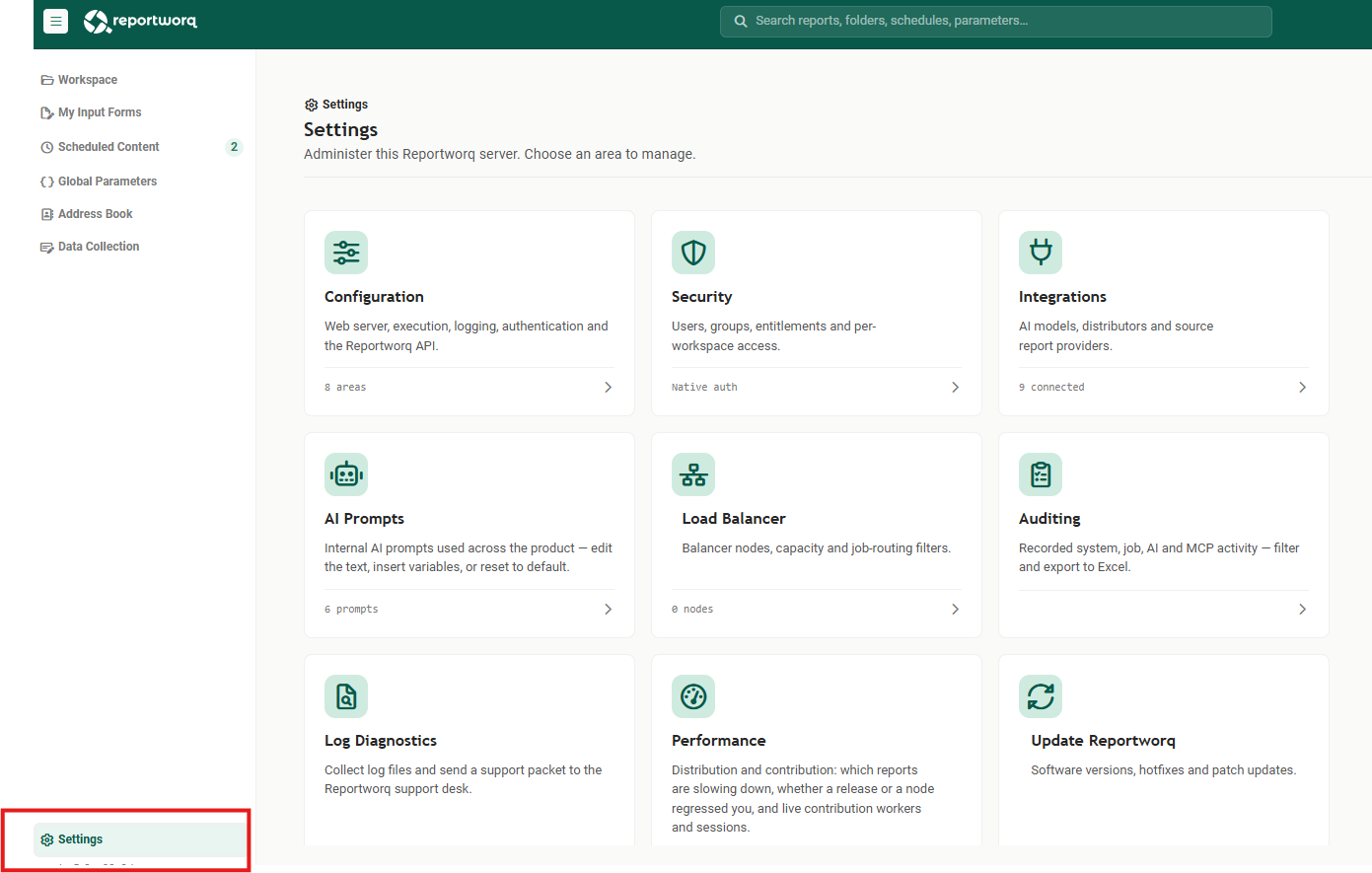Open the Security shield icon

coord(693,253)
